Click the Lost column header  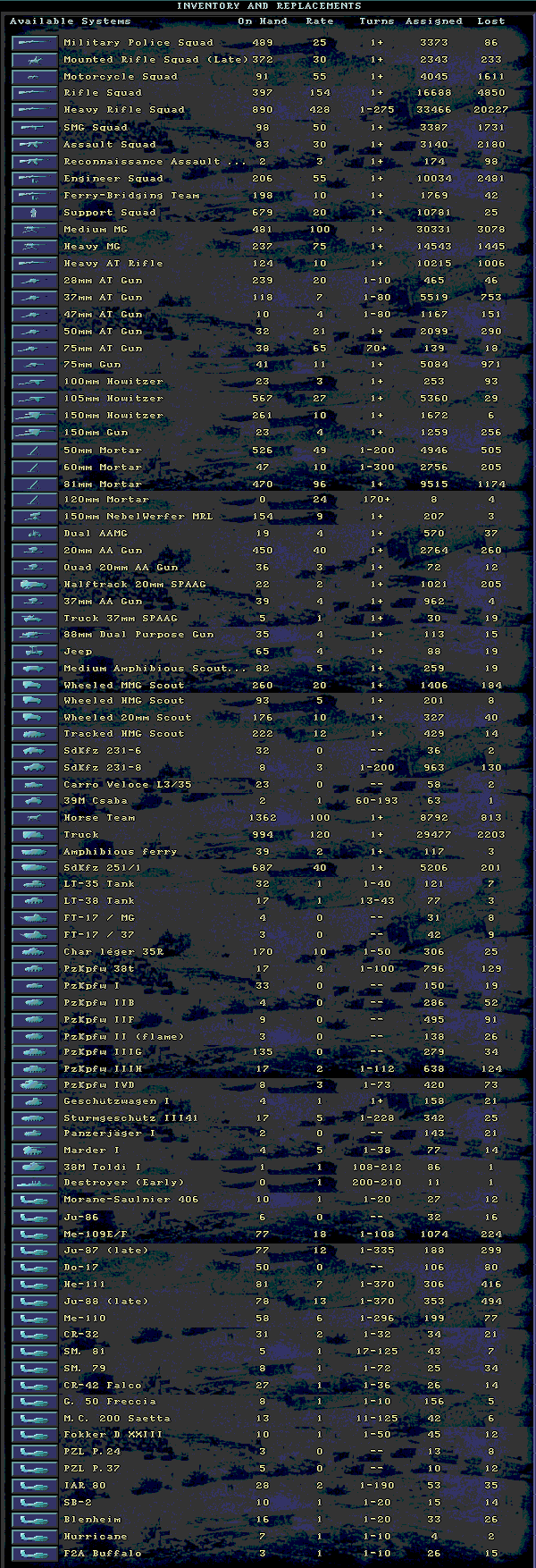coord(490,21)
